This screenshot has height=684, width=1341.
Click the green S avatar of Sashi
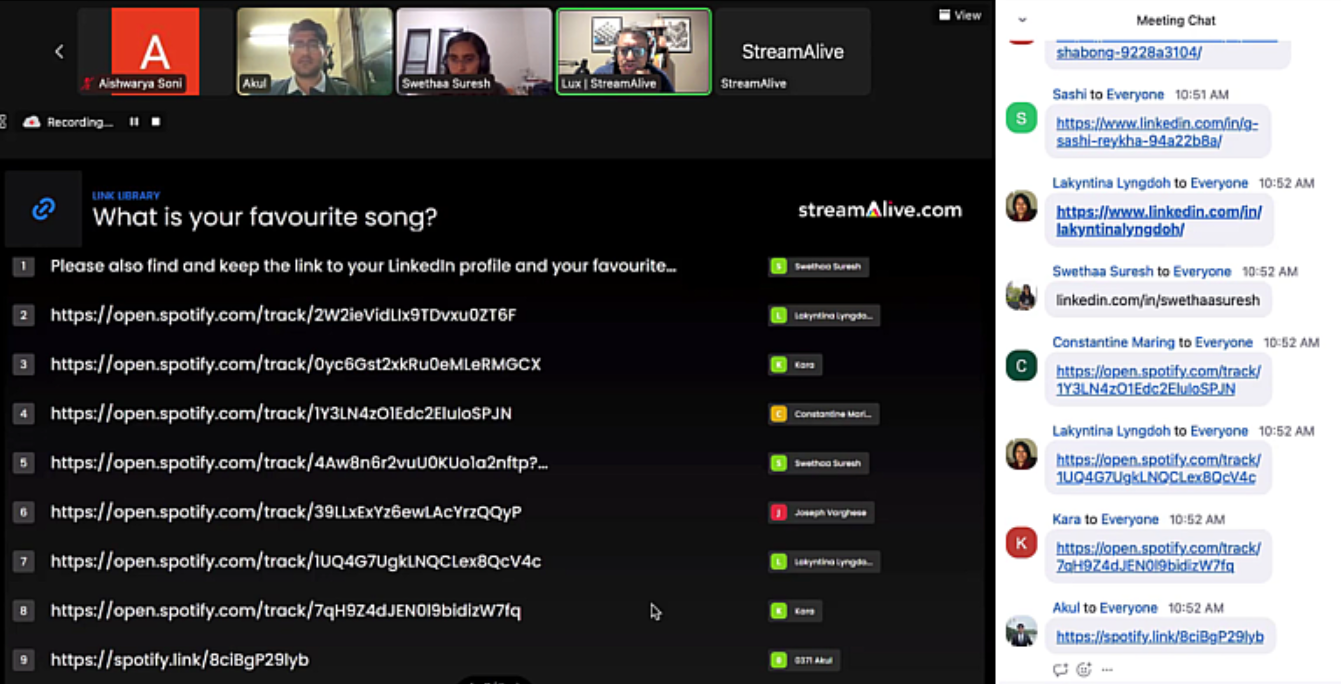[x=1021, y=118]
